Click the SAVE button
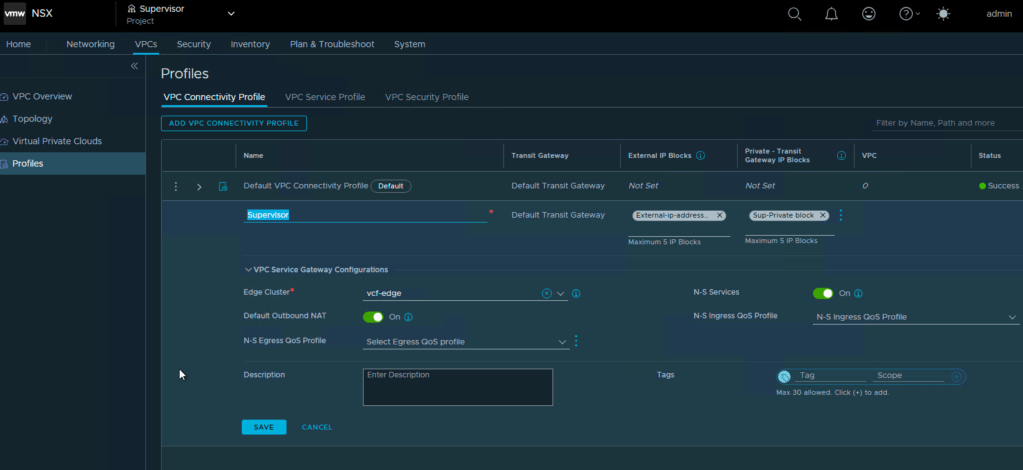Image resolution: width=1023 pixels, height=470 pixels. [264, 427]
